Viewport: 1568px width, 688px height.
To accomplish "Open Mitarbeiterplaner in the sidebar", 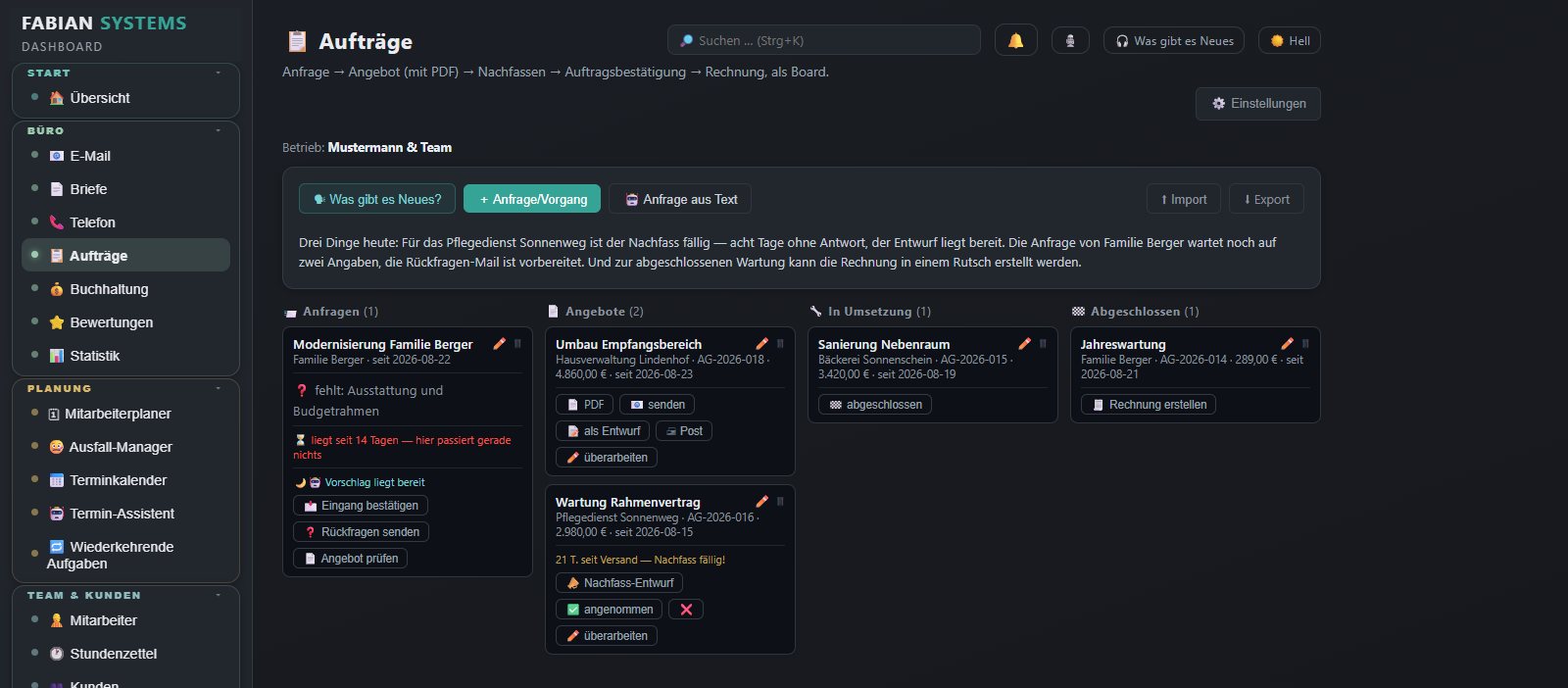I will 125,414.
